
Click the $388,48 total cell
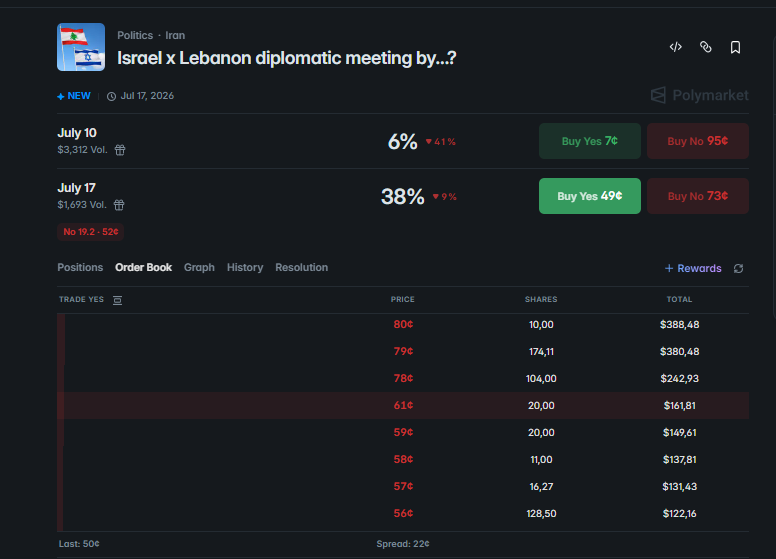click(x=679, y=325)
